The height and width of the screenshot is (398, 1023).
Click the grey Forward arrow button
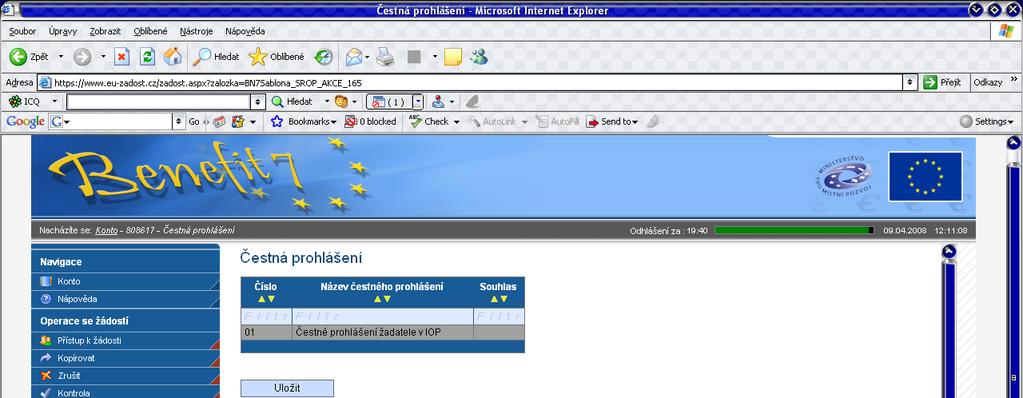tap(82, 57)
